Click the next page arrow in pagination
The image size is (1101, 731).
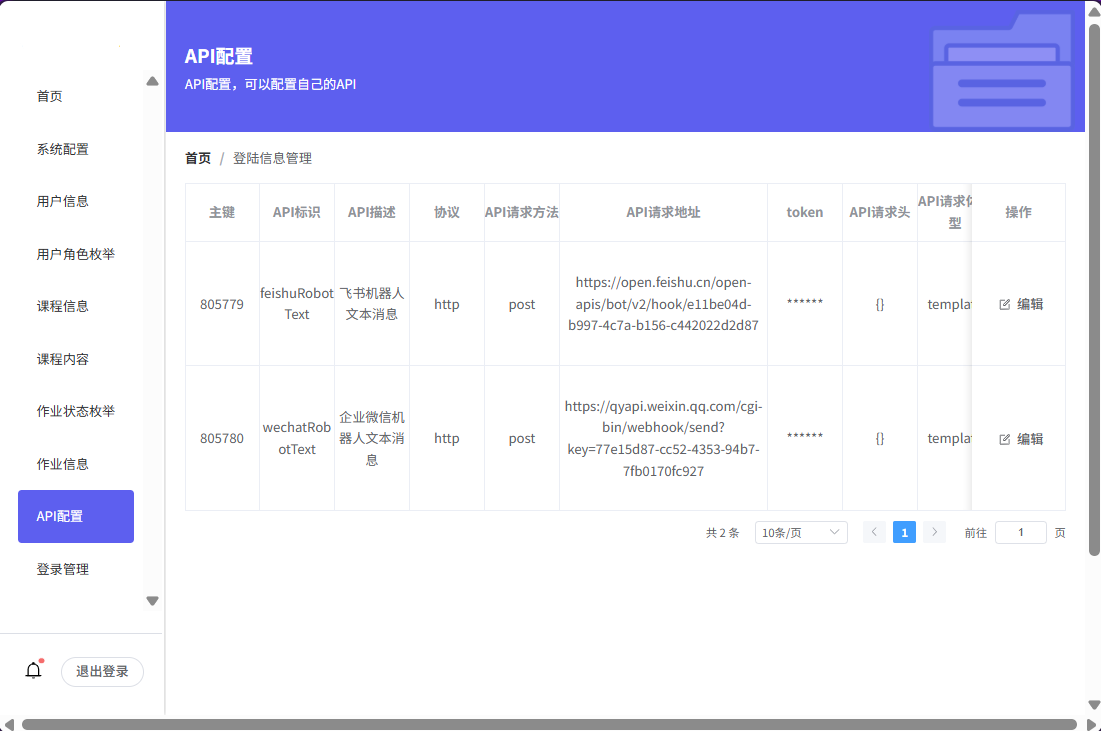point(934,532)
